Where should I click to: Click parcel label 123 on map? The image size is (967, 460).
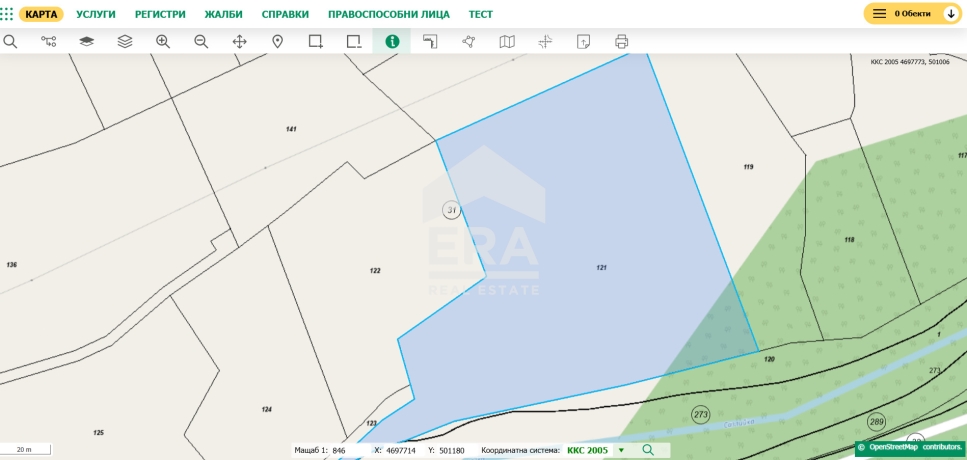(x=371, y=423)
